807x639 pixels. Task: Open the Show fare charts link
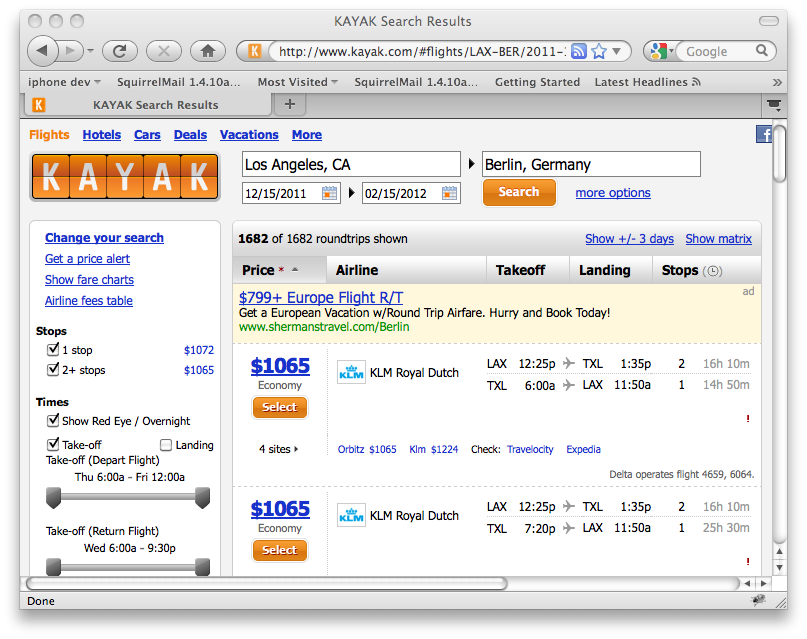[x=88, y=280]
